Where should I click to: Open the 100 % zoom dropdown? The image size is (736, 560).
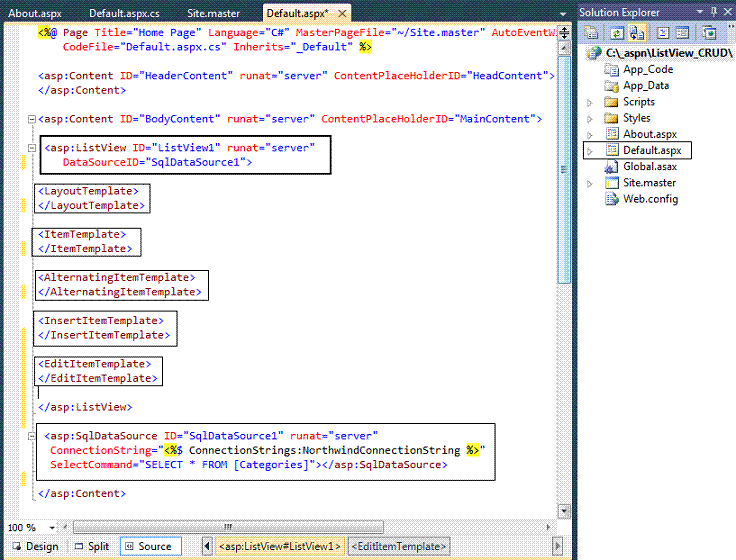point(52,528)
